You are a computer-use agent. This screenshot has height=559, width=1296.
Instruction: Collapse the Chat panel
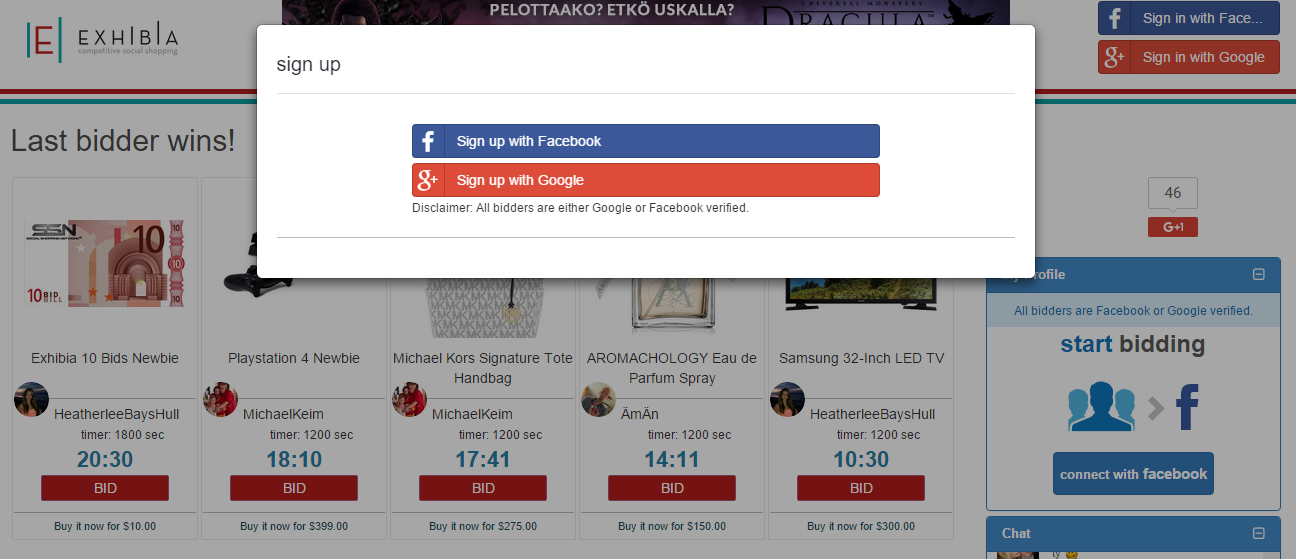[1259, 533]
